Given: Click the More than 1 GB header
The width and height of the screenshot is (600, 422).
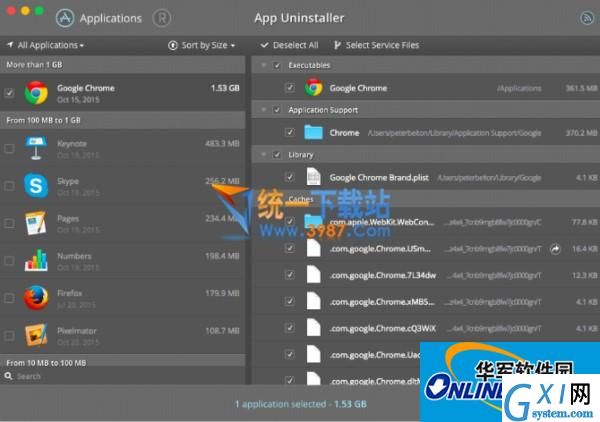Looking at the screenshot, I should [x=122, y=65].
